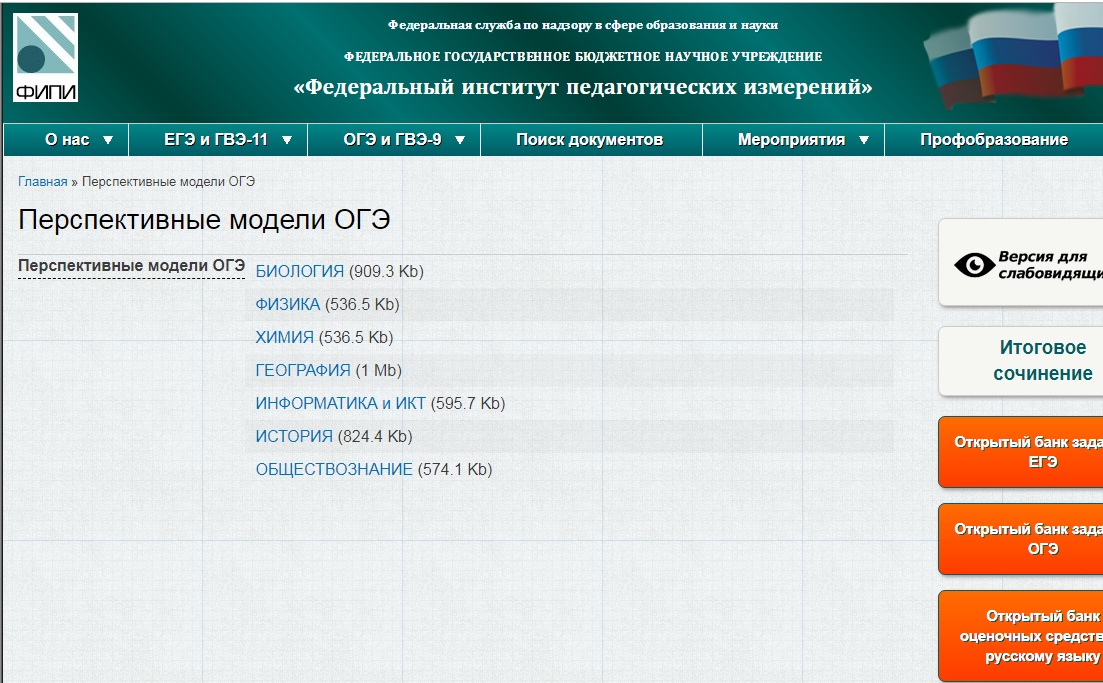Screen dimensions: 1103x683
Task: Click the Russian flag banner image
Action: (1013, 56)
